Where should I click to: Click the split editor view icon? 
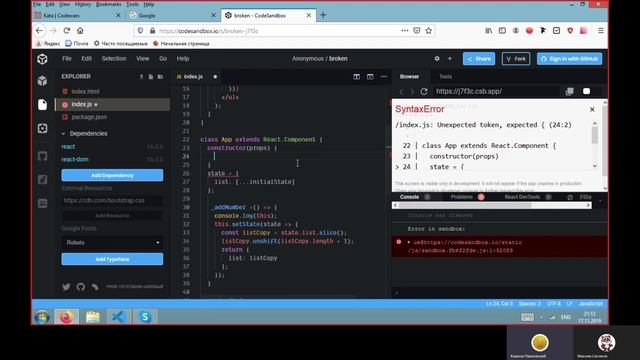pyautogui.click(x=356, y=77)
